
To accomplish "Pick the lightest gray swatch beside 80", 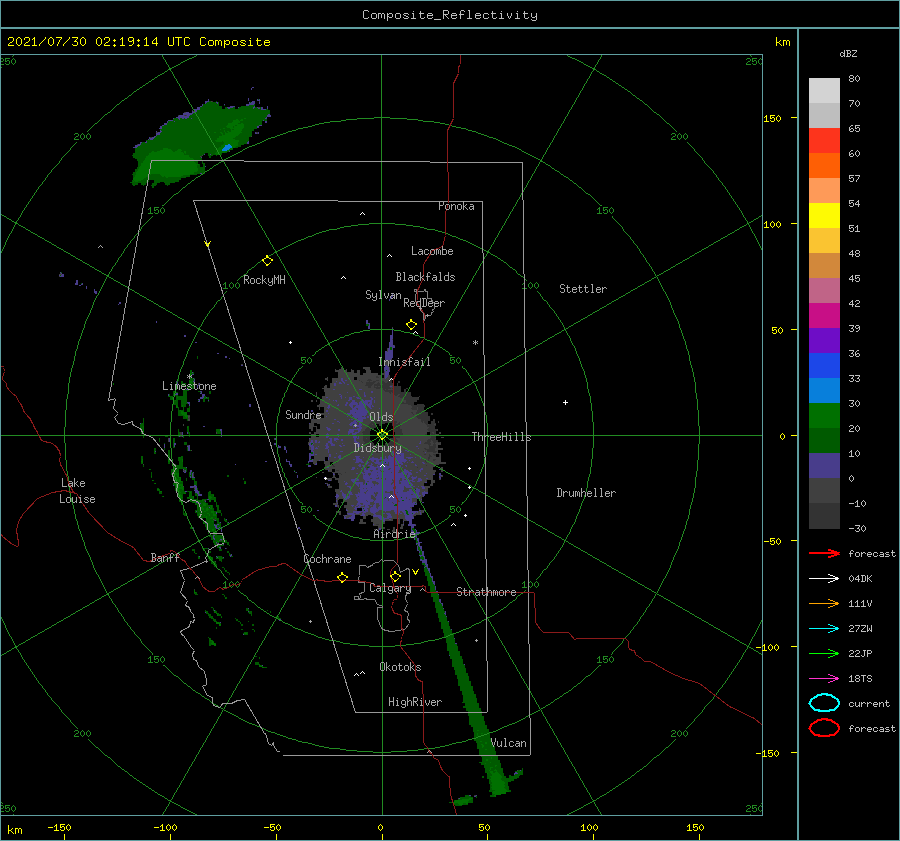I will tap(824, 91).
